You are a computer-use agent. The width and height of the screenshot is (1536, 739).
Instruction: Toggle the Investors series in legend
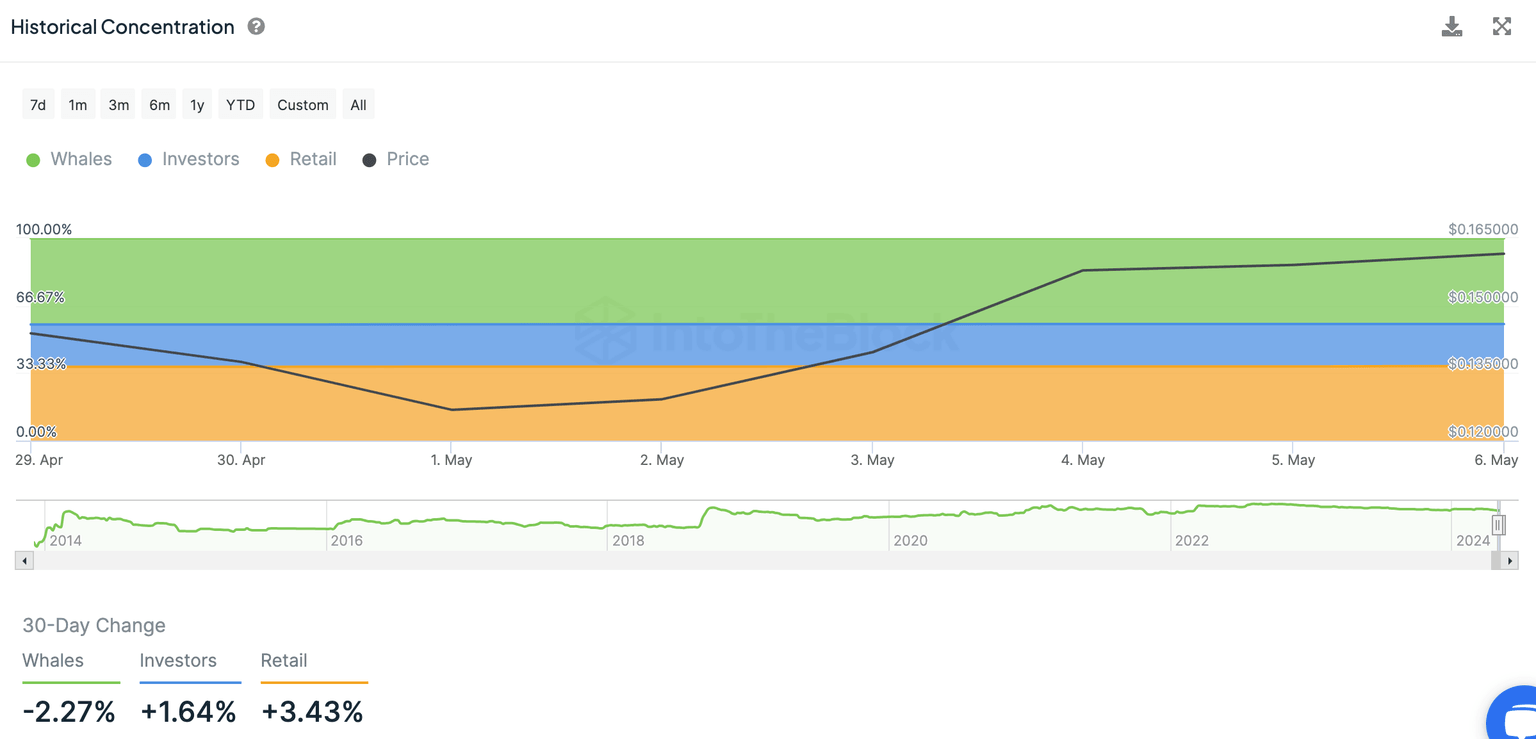point(189,160)
